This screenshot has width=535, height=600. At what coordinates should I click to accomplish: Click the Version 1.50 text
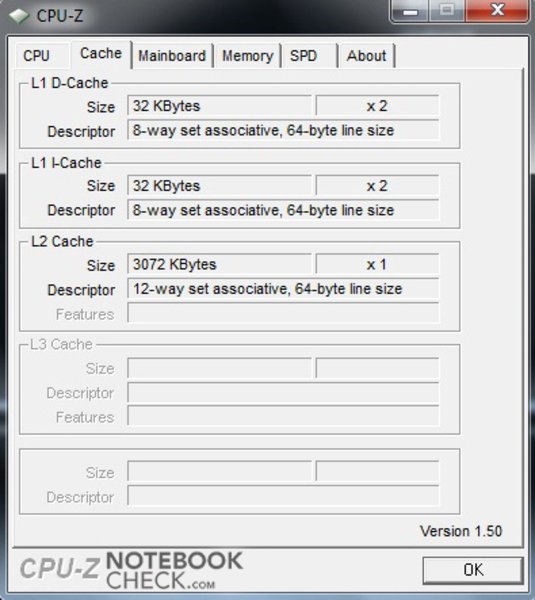(x=461, y=531)
